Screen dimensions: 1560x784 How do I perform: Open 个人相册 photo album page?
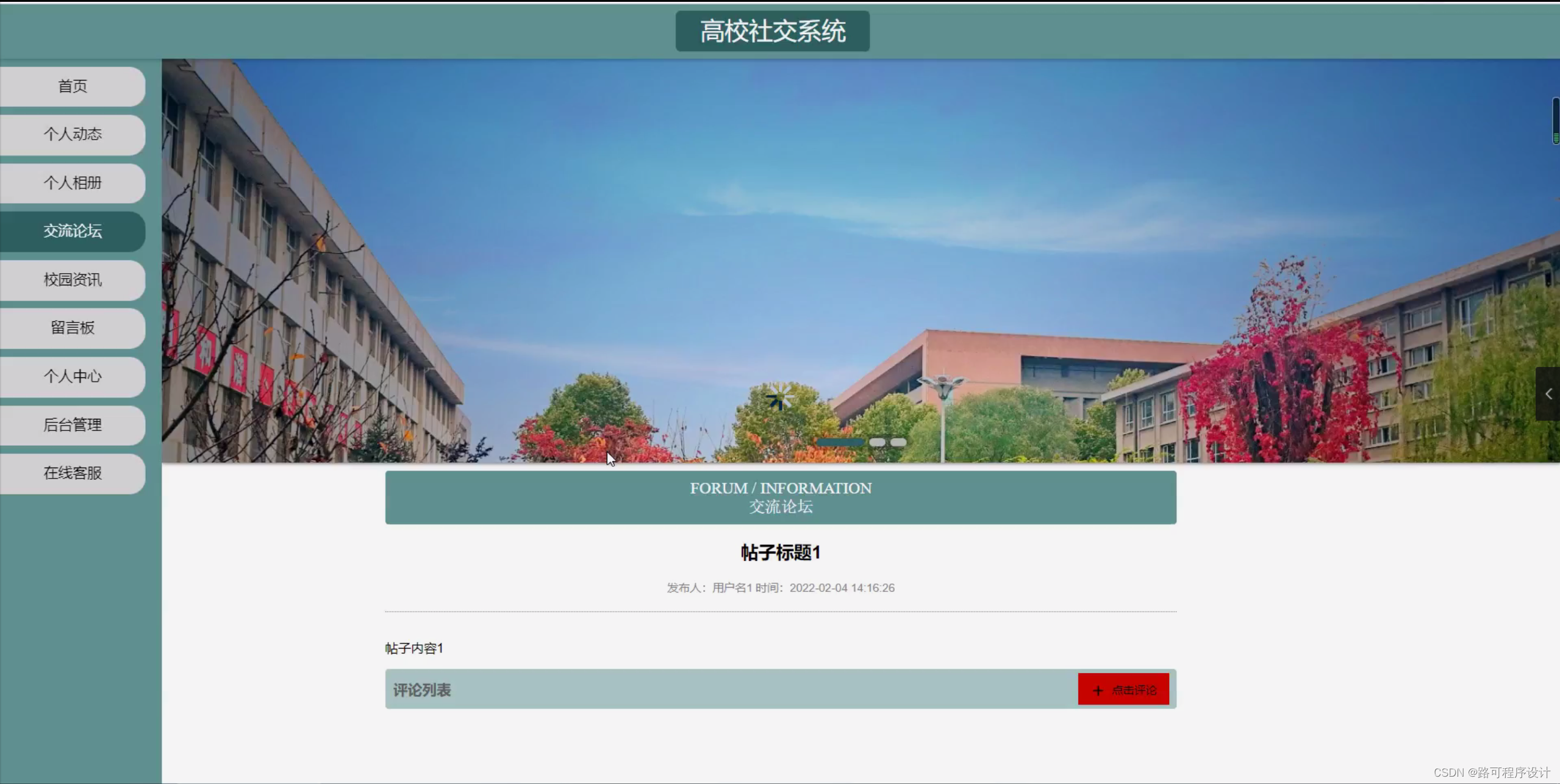coord(73,183)
